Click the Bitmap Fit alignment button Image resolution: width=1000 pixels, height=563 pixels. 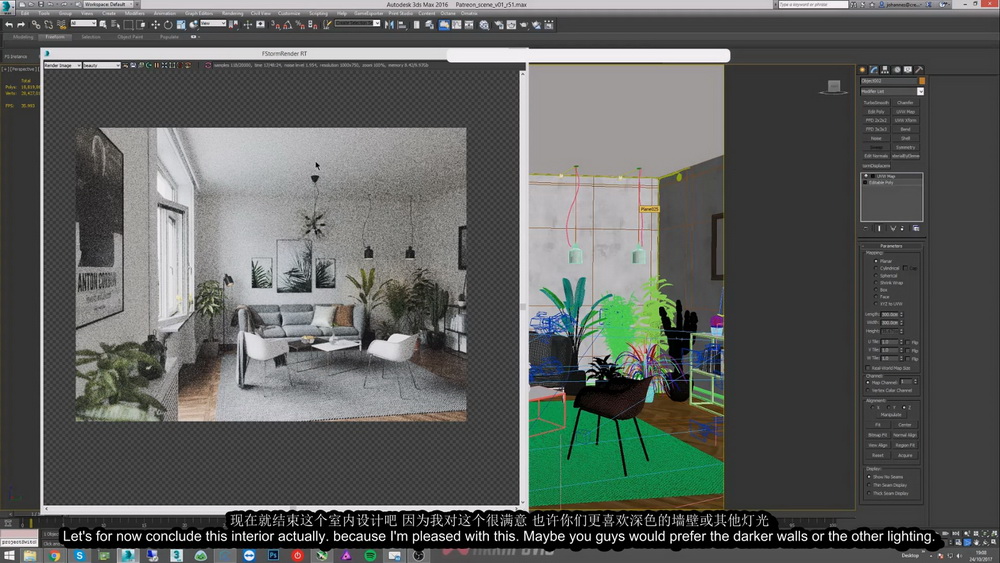tap(878, 435)
